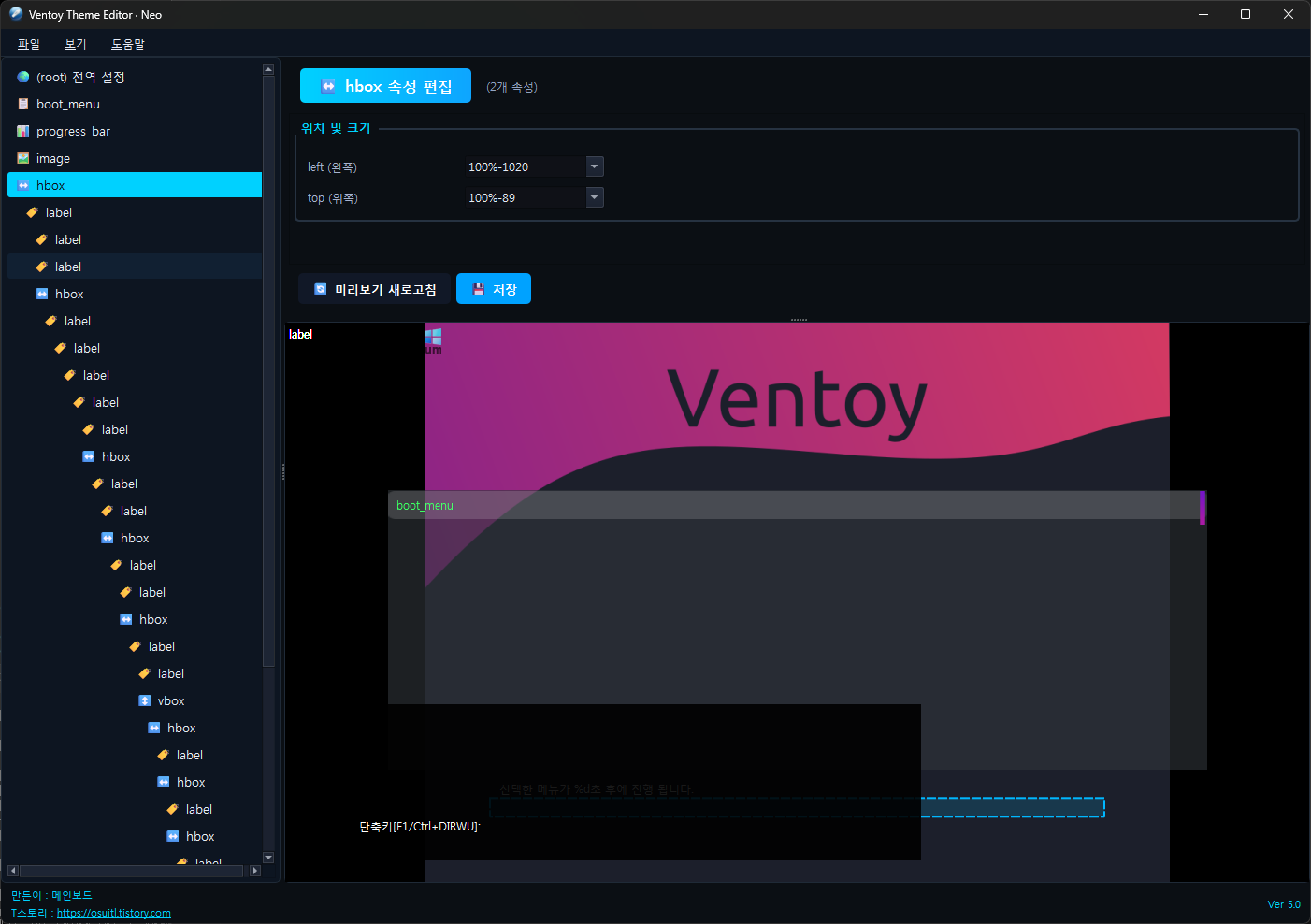Image resolution: width=1311 pixels, height=924 pixels.
Task: Click the 단축키[F1/Ctrl+DIRWU]: text in preview
Action: [420, 827]
